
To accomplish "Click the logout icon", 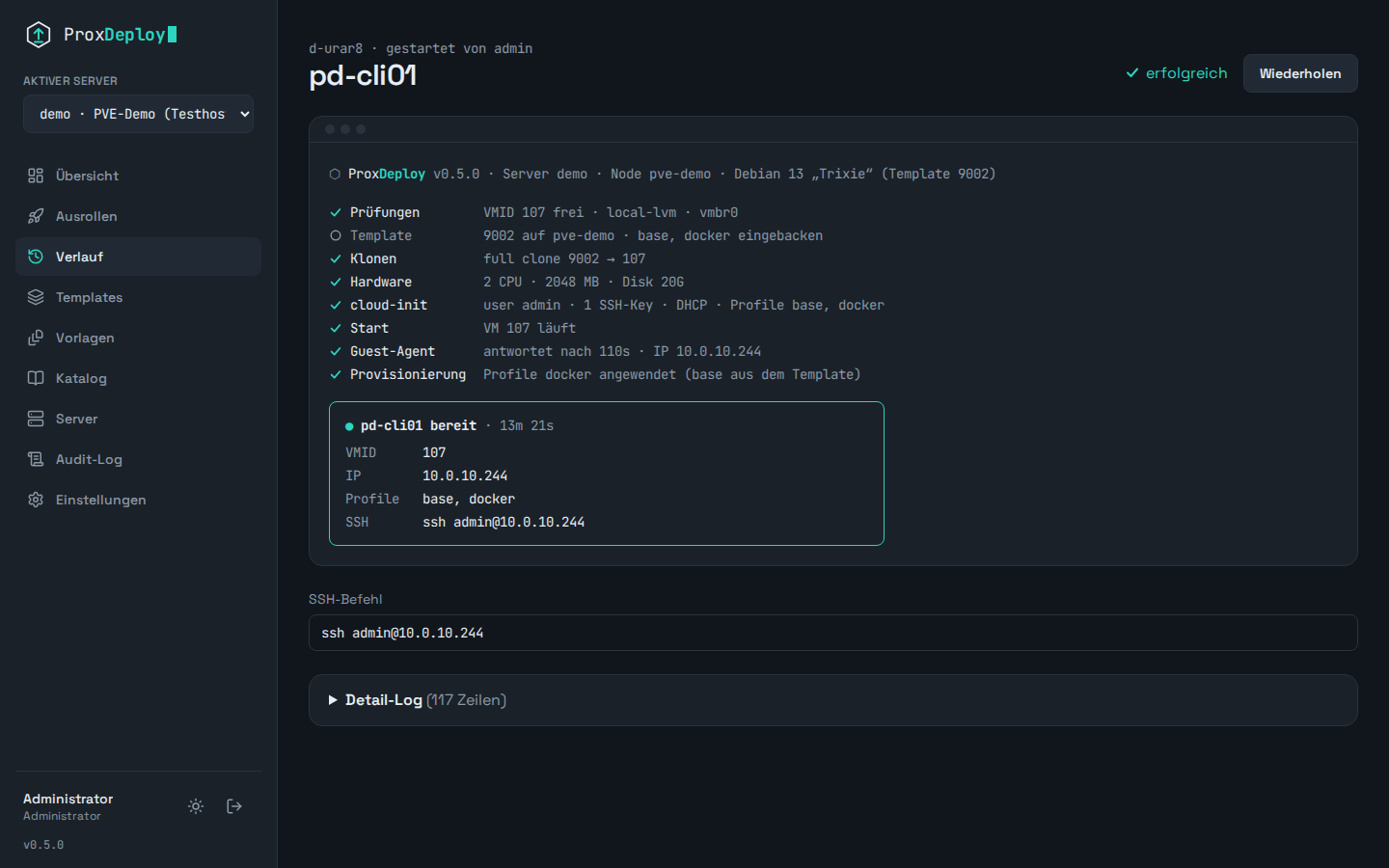I will (234, 806).
